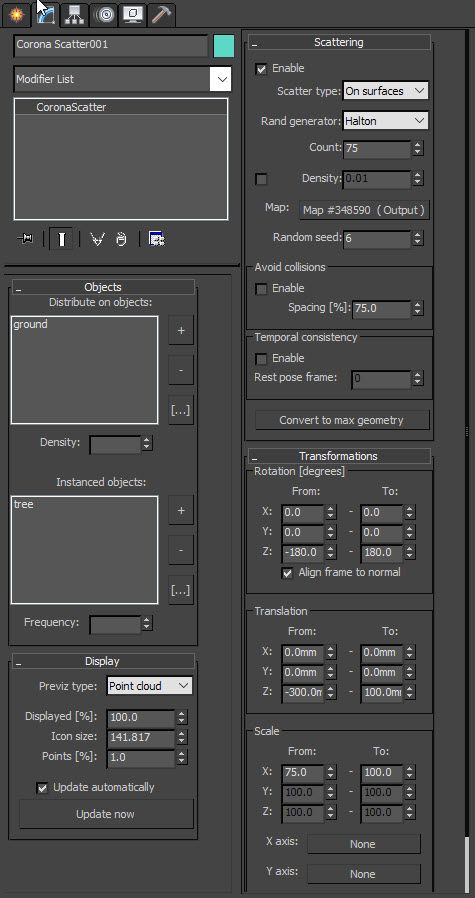Toggle the Density checkbox
Viewport: 475px width, 898px height.
261,179
